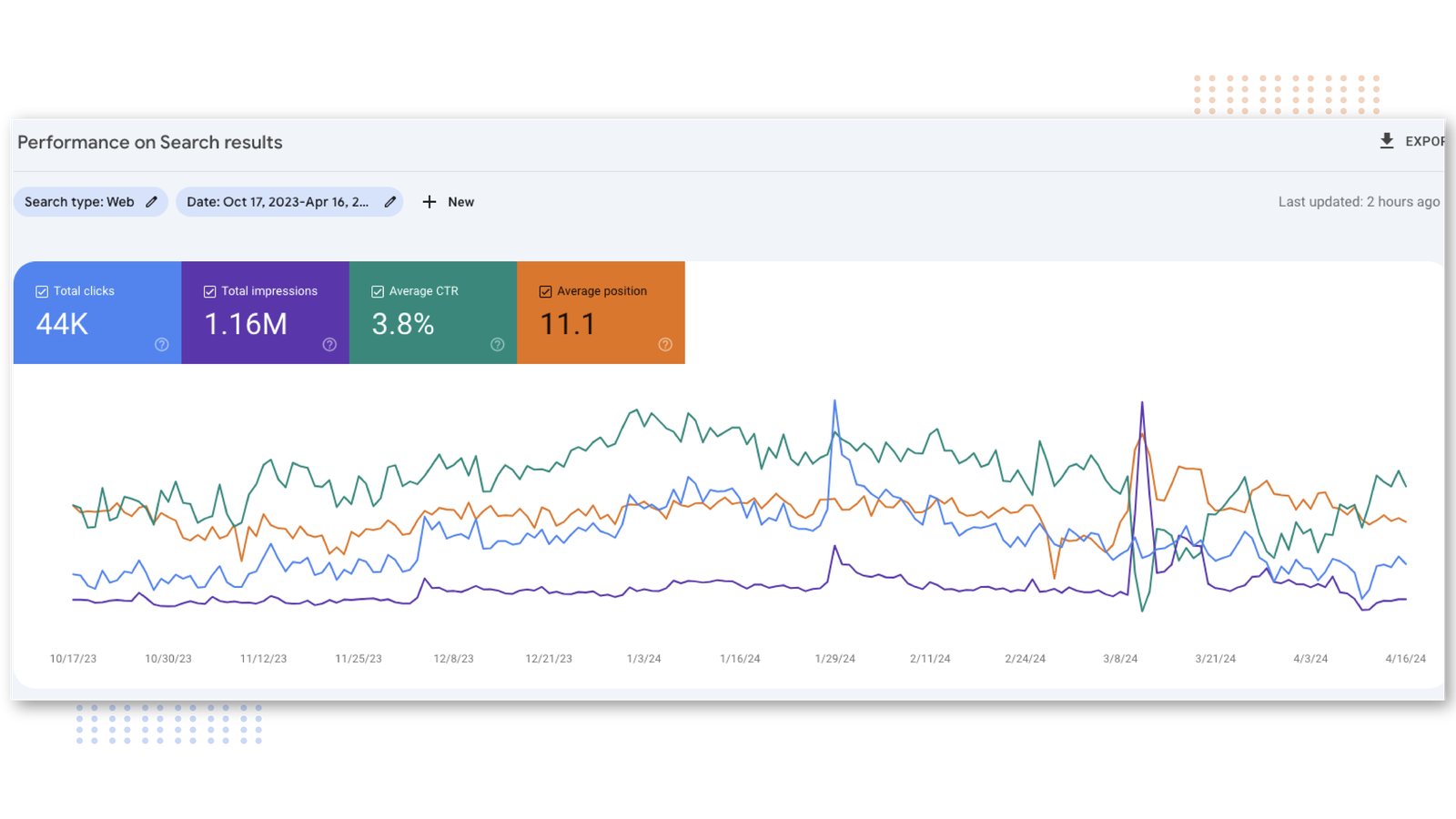Uncheck the Total clicks checkbox
The image size is (1456, 819).
tap(42, 292)
